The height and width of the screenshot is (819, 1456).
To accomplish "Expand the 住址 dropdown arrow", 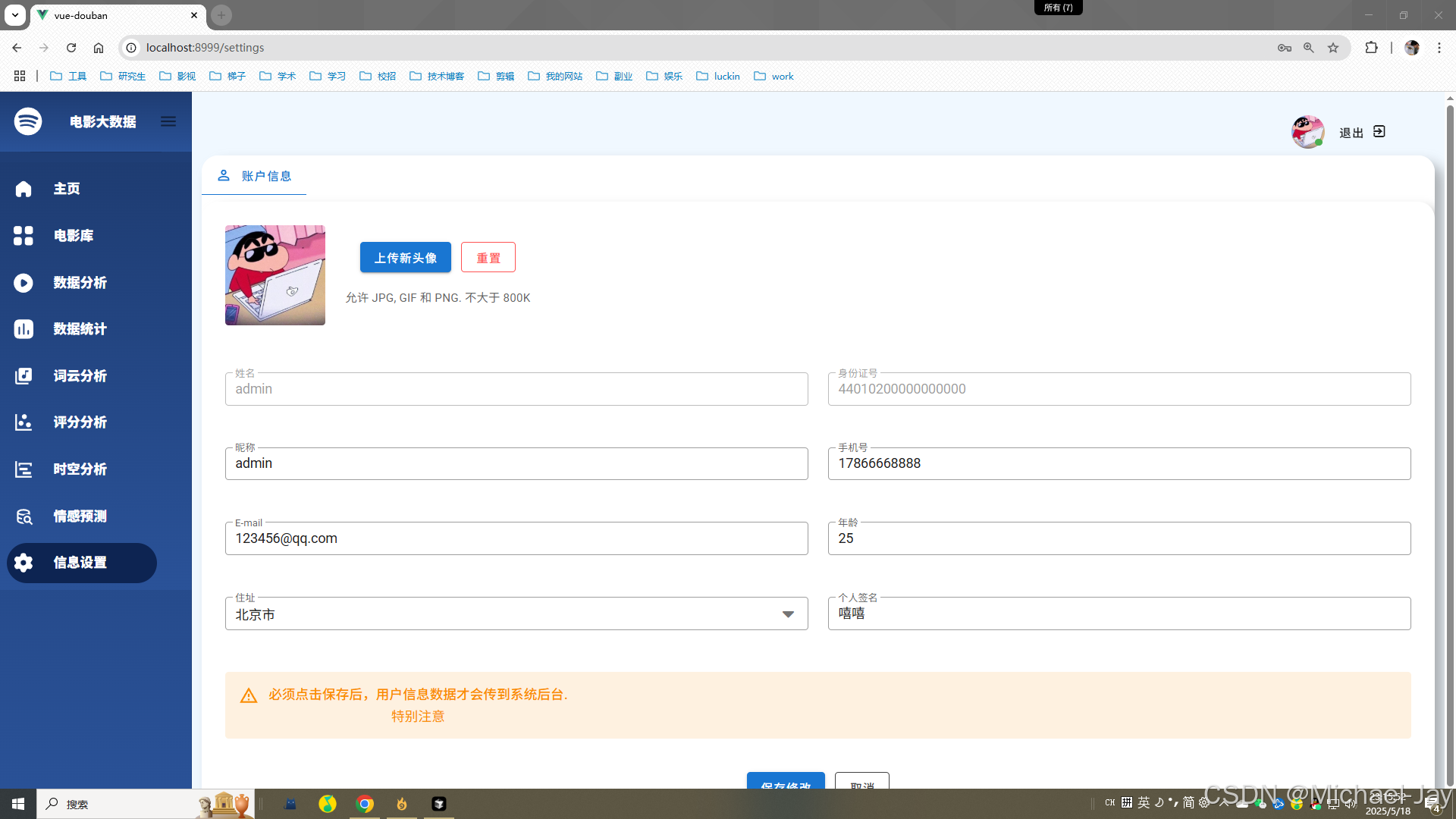I will click(788, 614).
